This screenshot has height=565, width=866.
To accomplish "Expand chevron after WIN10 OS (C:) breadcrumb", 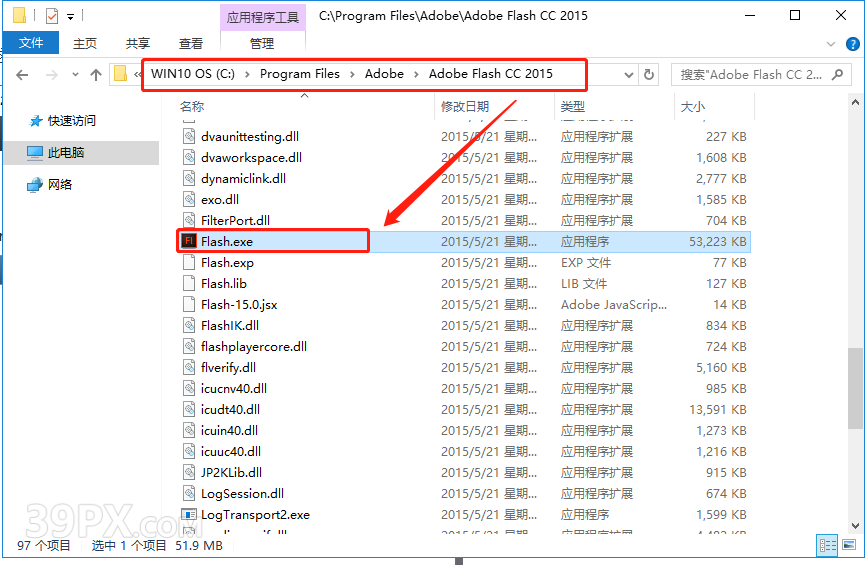I will [x=247, y=75].
